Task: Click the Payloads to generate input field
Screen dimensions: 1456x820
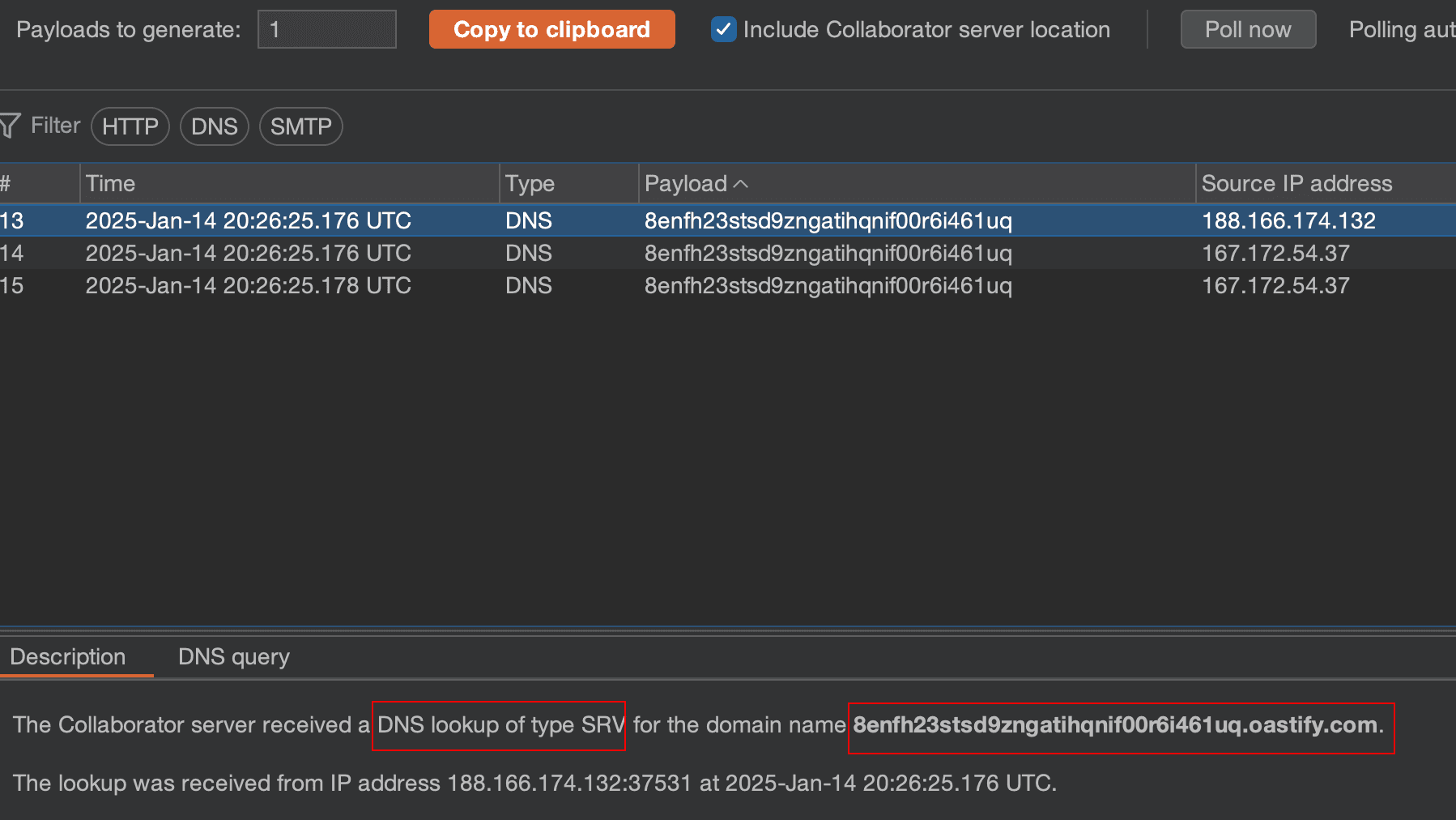Action: coord(326,29)
